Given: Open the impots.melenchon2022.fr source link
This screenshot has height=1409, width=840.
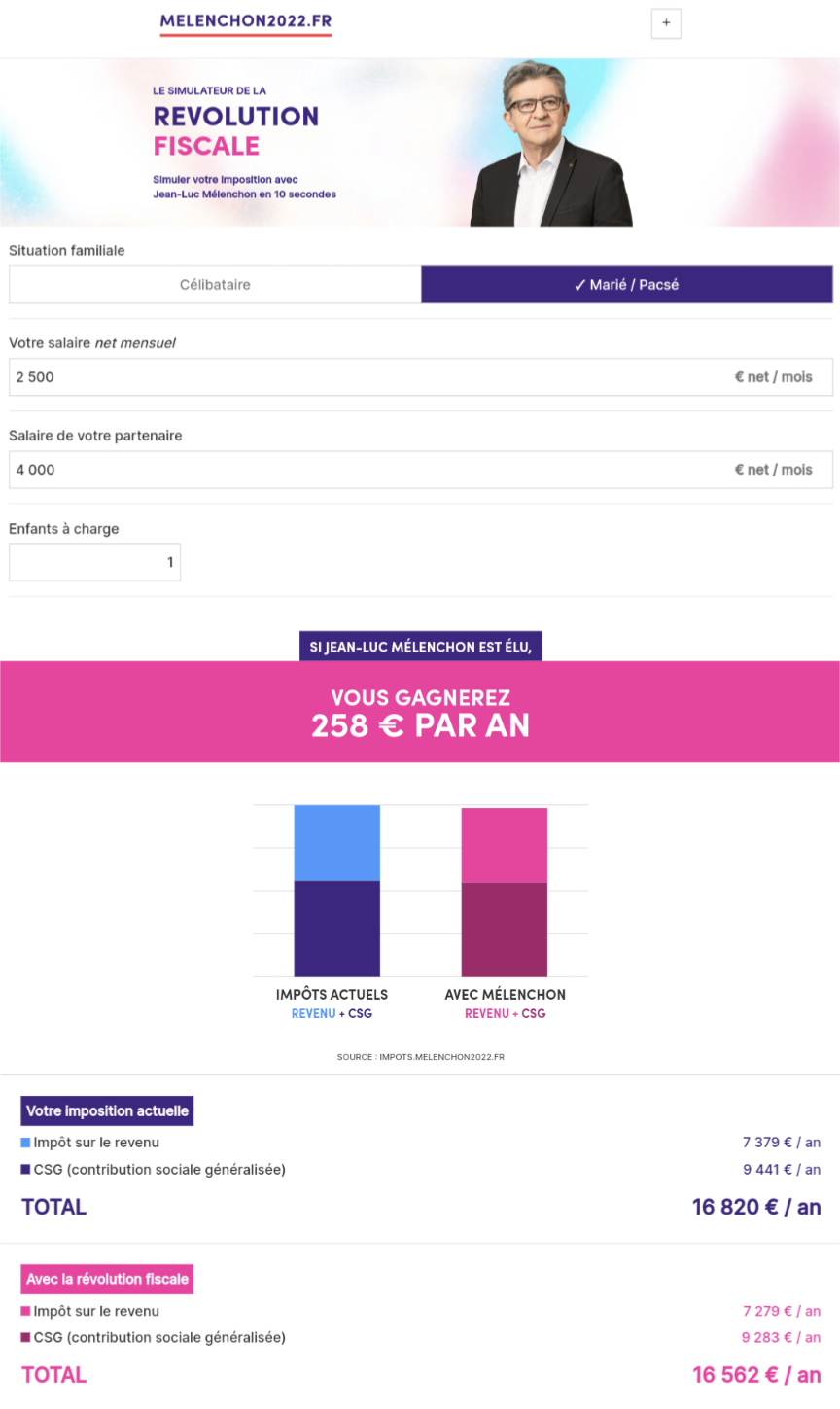Looking at the screenshot, I should click(x=420, y=1057).
